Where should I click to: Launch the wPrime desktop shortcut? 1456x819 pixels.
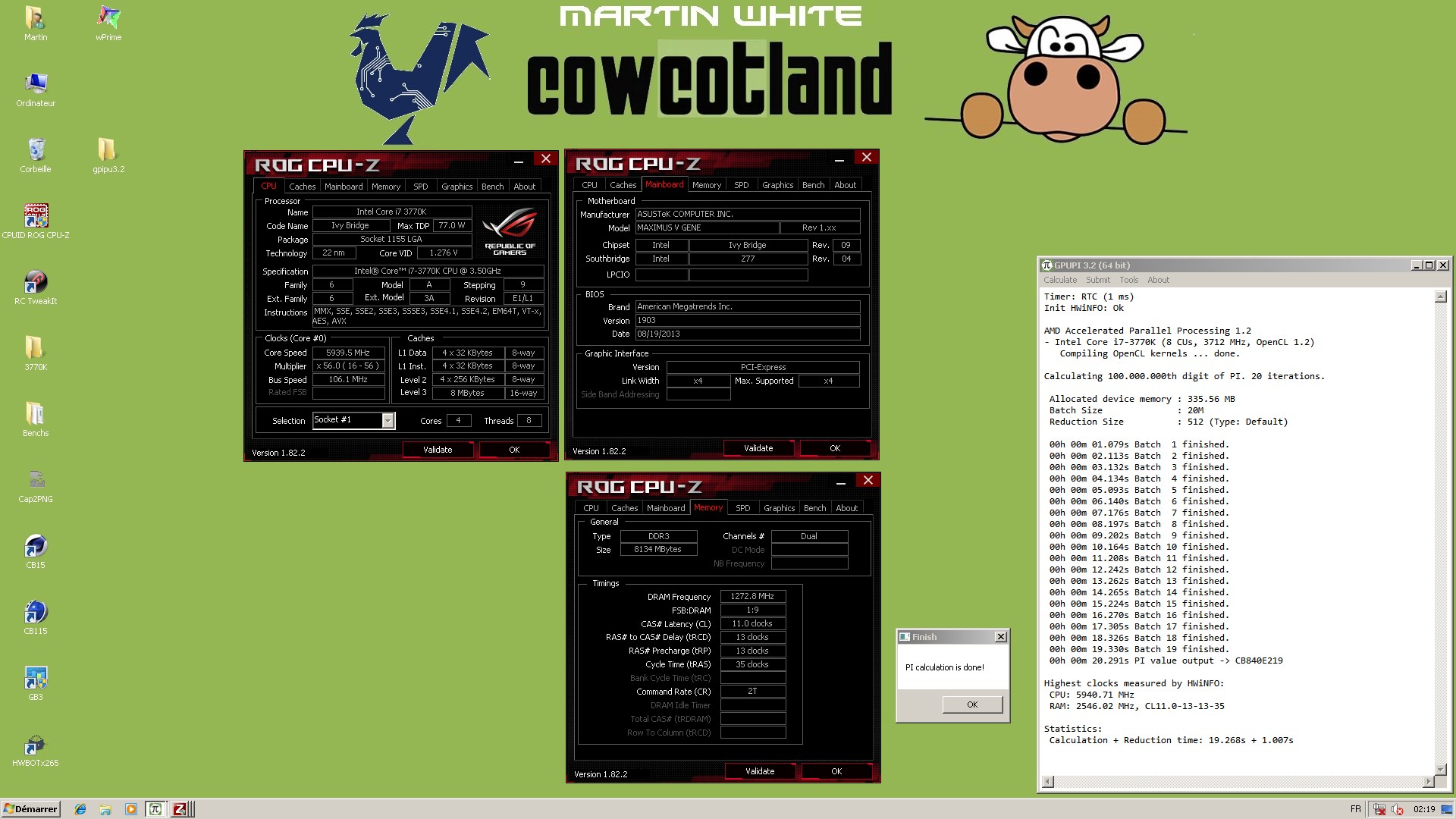pos(108,24)
